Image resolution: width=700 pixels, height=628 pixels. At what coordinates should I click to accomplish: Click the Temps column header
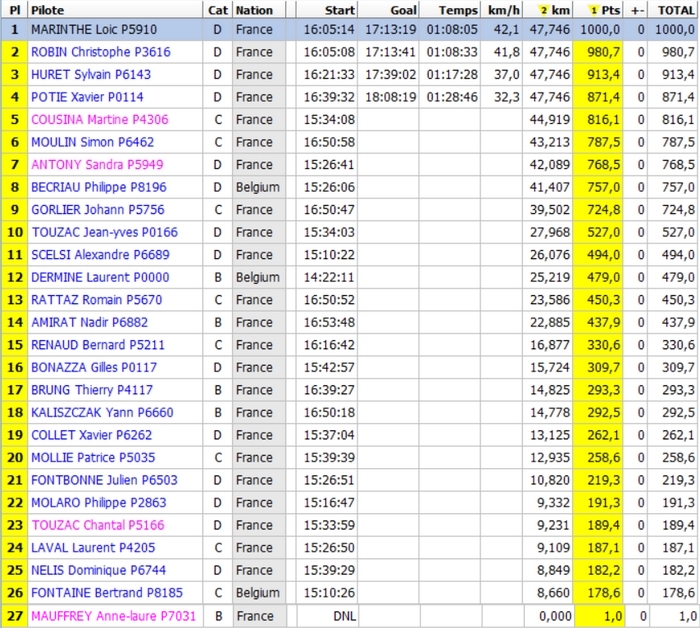[x=458, y=10]
